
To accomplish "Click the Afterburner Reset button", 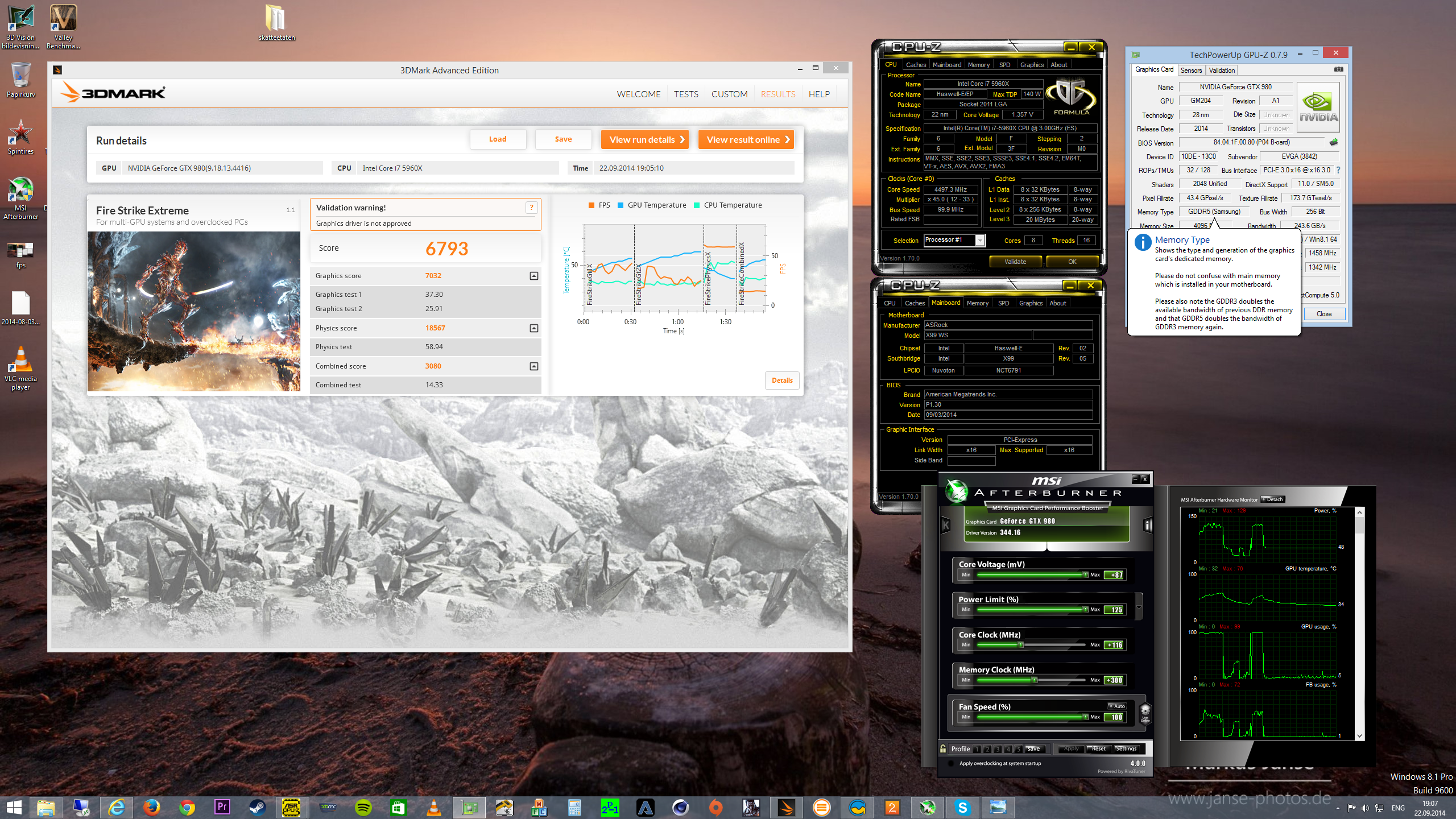I will point(1098,749).
